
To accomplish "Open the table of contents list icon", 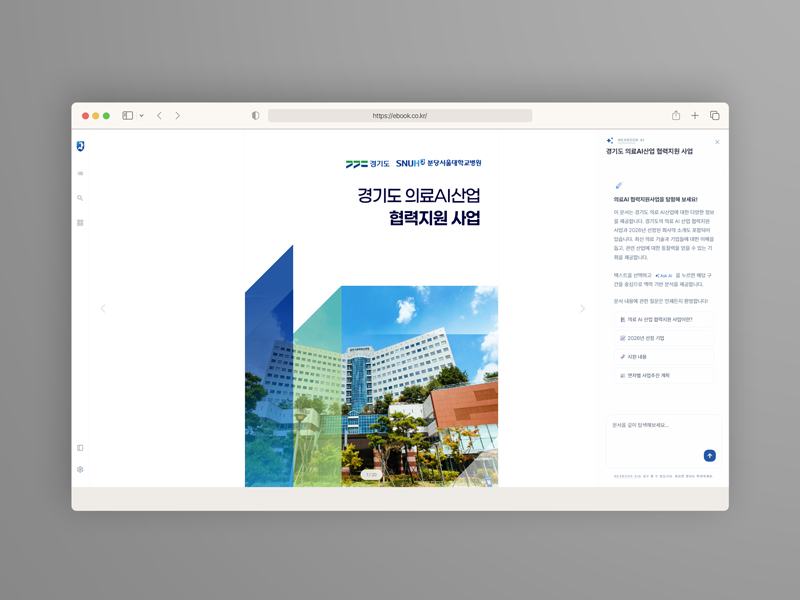I will [x=80, y=173].
